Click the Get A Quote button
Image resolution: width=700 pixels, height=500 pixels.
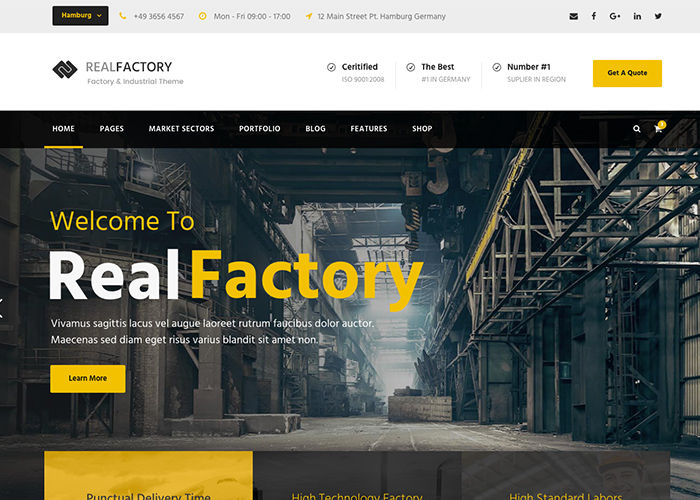(627, 73)
